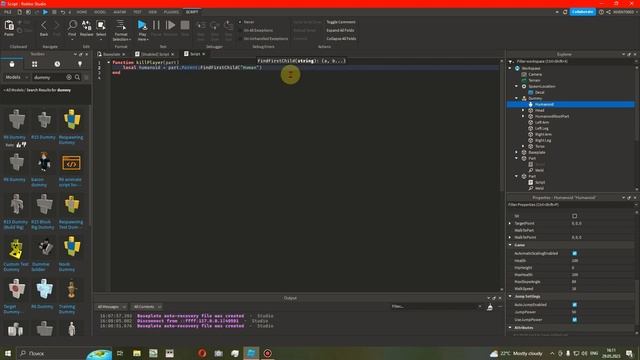Viewport: 640px width, 360px height.
Task: Collapse the Jump Settings section in Properties
Action: tap(510, 296)
